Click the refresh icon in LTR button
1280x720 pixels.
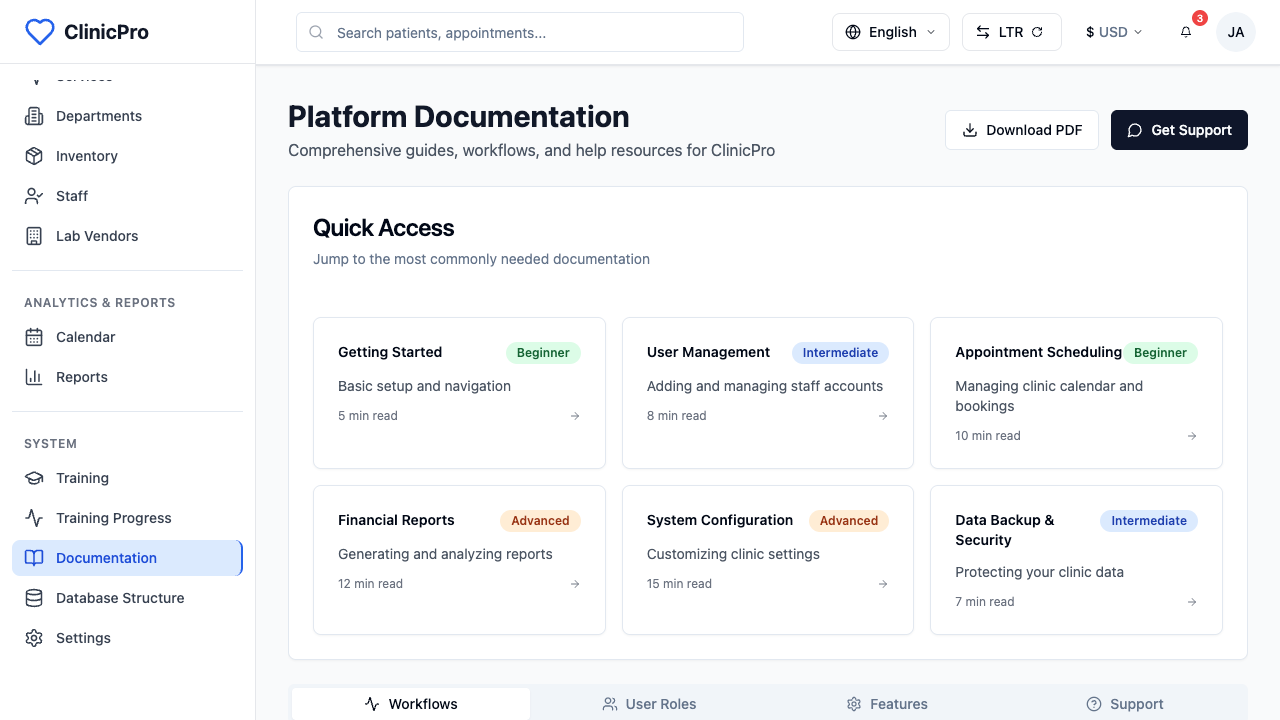pos(1037,32)
